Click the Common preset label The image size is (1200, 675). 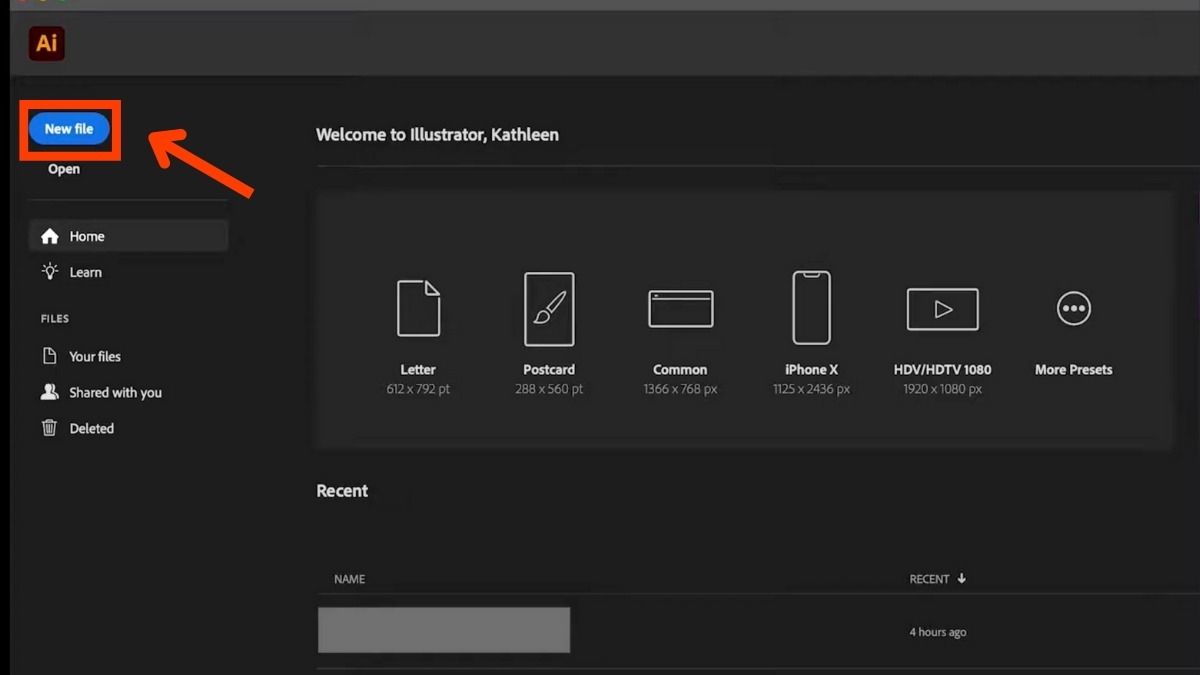coord(680,369)
